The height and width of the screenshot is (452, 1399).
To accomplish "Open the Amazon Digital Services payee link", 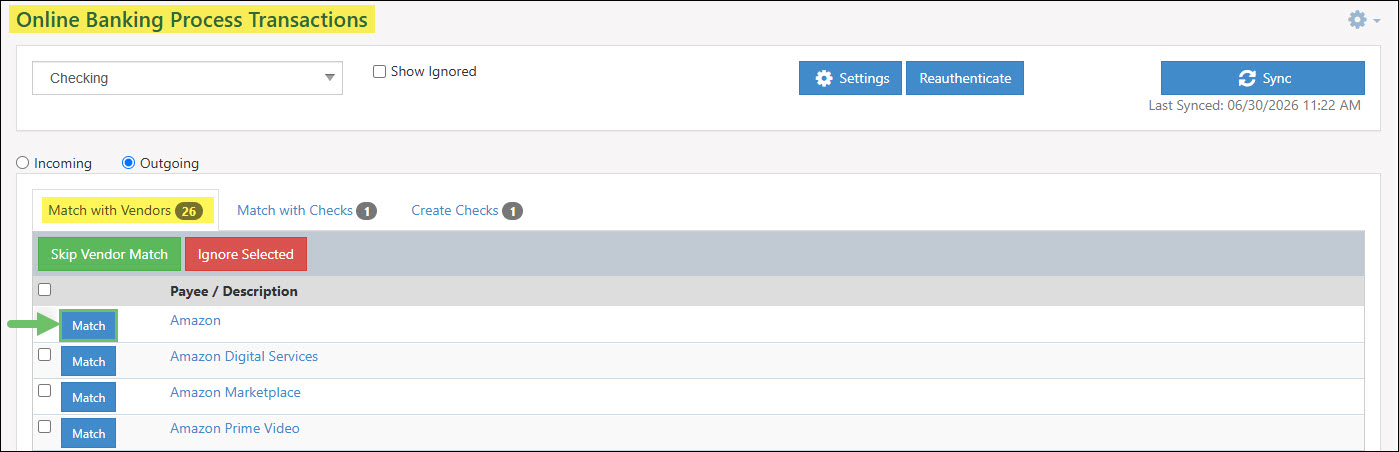I will [x=244, y=356].
